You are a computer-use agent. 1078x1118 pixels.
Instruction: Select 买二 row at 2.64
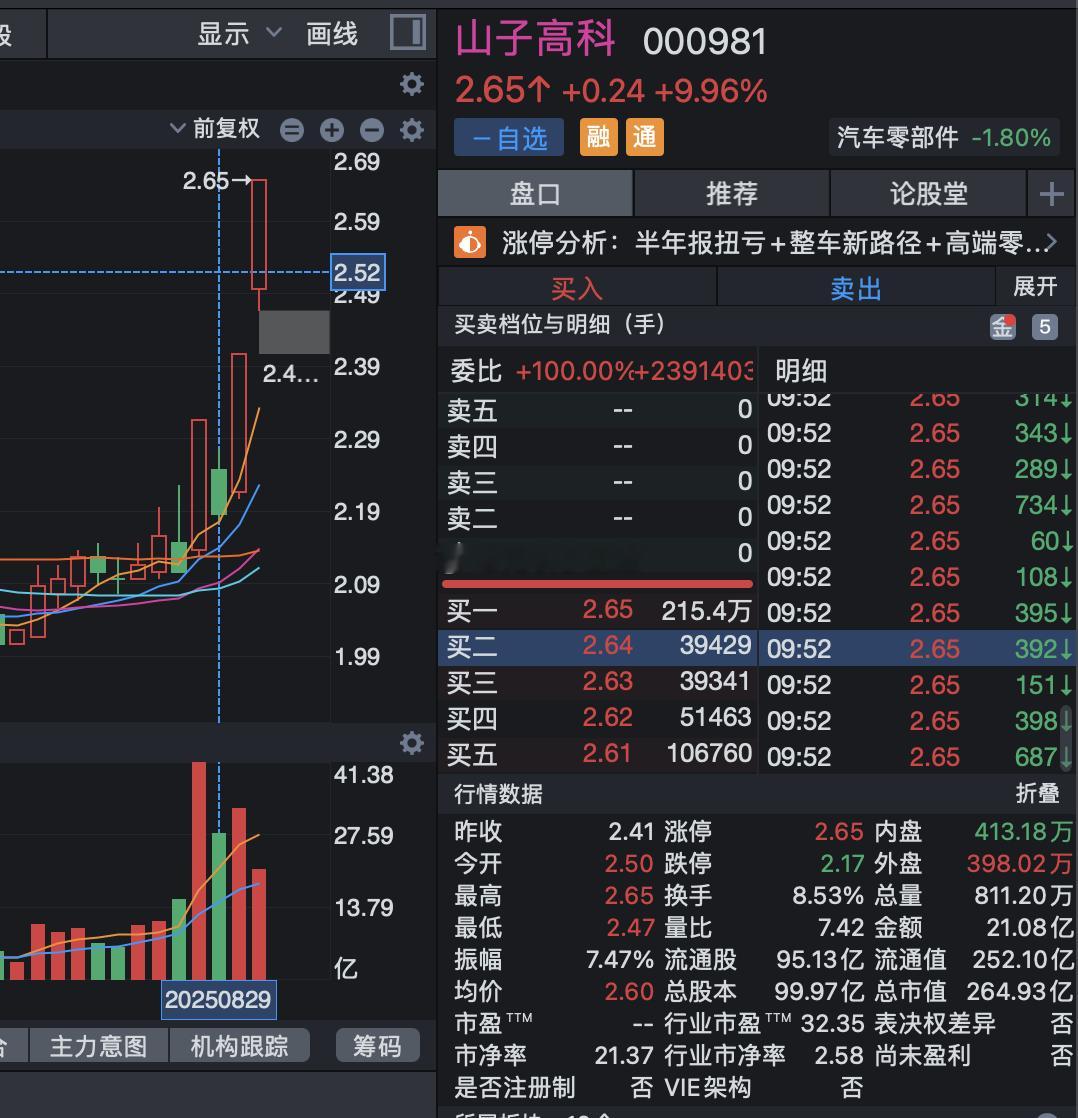597,646
